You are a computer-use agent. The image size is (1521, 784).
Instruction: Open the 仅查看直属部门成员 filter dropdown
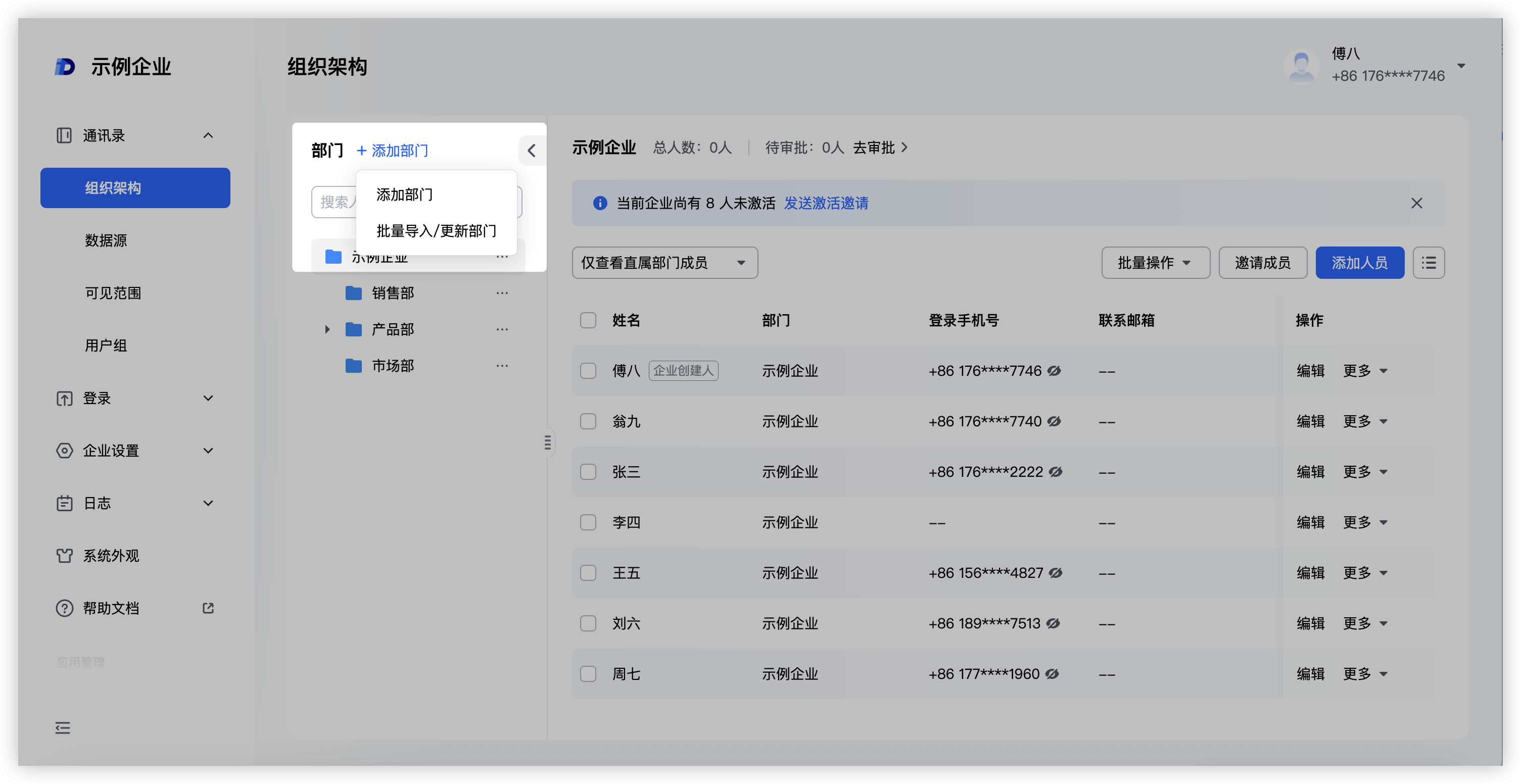tap(664, 263)
